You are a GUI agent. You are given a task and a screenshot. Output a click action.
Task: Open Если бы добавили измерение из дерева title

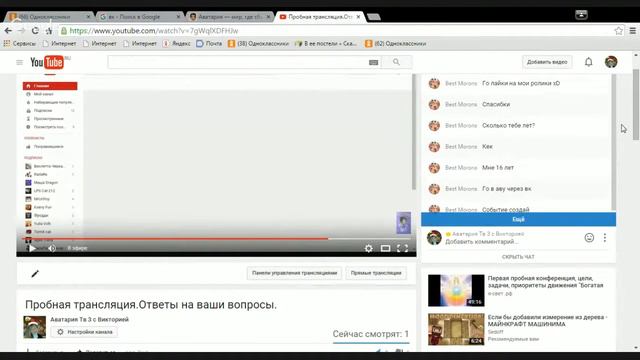click(x=547, y=320)
